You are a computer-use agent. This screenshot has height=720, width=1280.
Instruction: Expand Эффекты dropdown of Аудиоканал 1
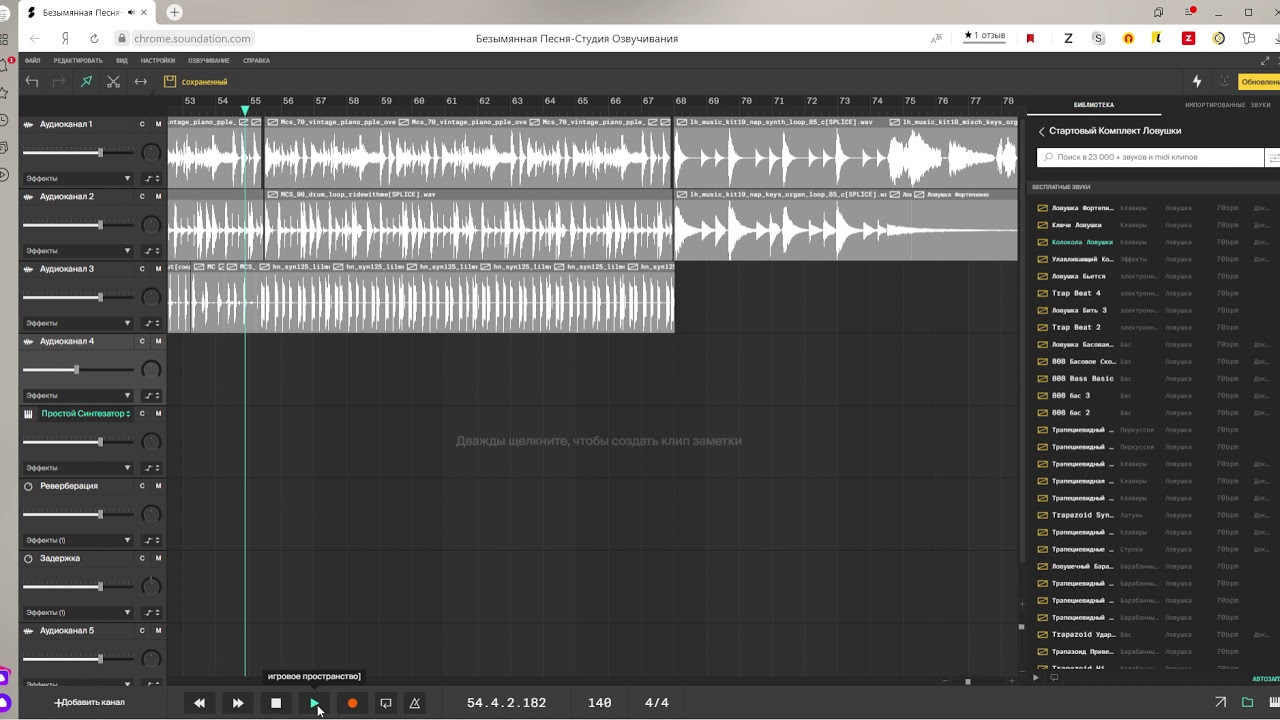[x=78, y=179]
